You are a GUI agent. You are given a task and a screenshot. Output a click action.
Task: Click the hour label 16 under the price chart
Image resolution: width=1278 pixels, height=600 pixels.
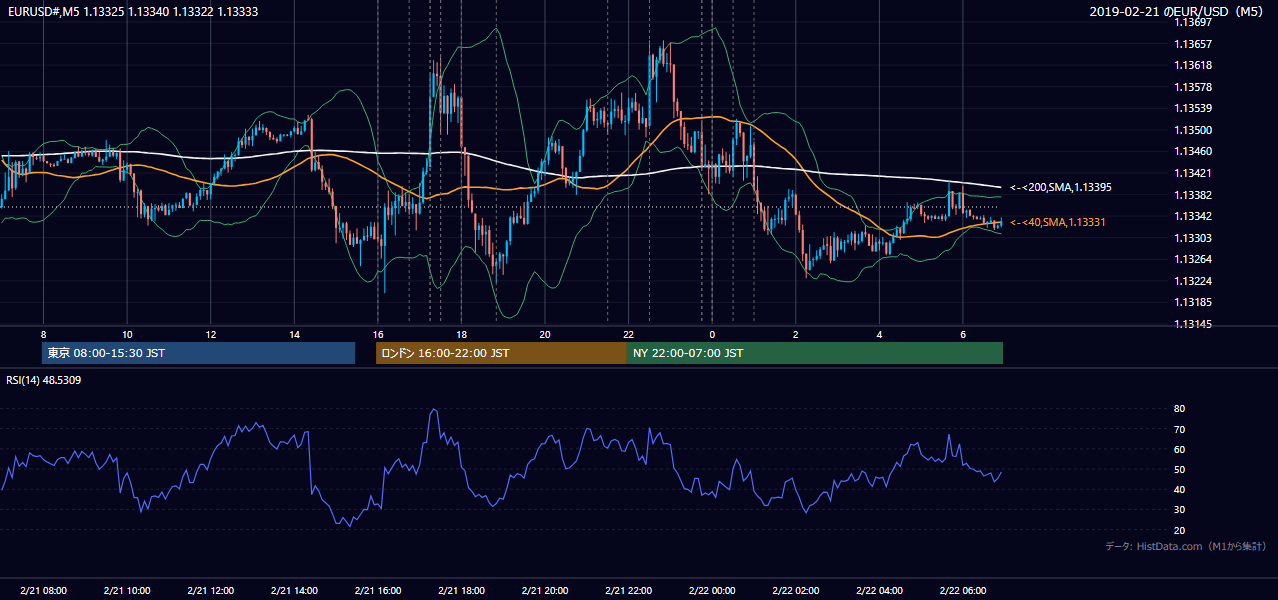pos(378,334)
